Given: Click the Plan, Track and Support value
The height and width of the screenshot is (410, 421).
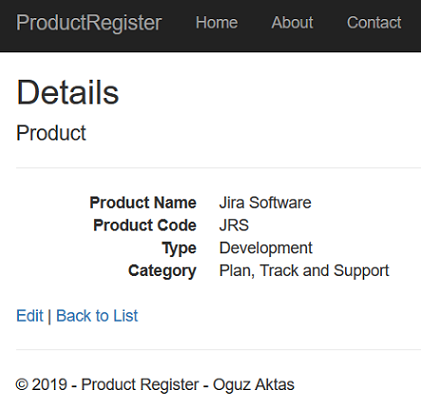Looking at the screenshot, I should [304, 271].
